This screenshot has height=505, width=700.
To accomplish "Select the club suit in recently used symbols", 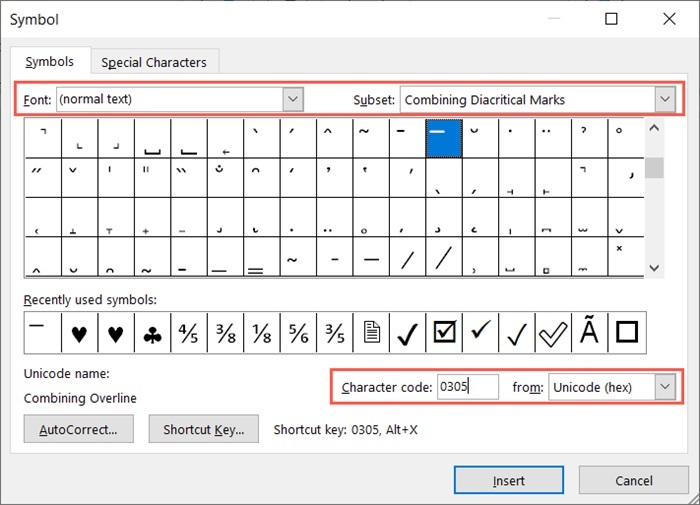I will pos(152,333).
